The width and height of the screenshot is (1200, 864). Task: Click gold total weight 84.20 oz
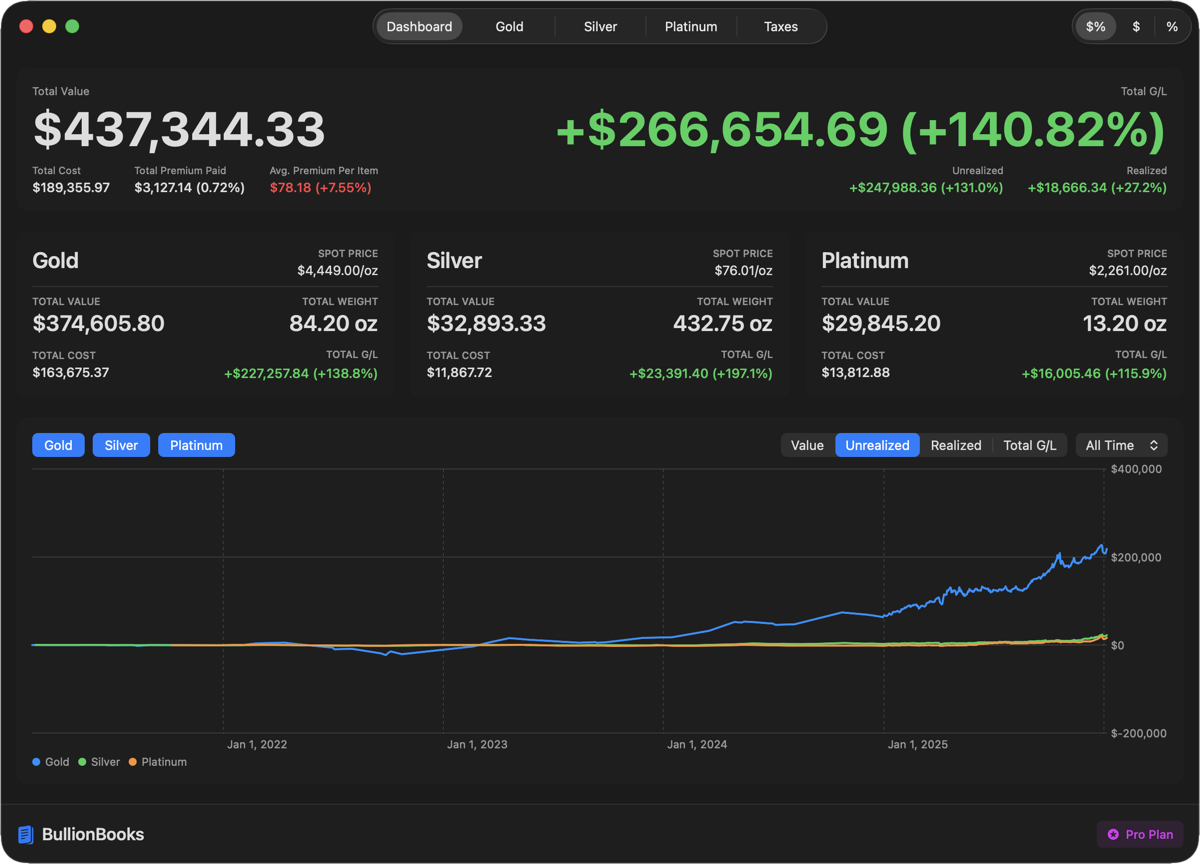click(x=333, y=323)
